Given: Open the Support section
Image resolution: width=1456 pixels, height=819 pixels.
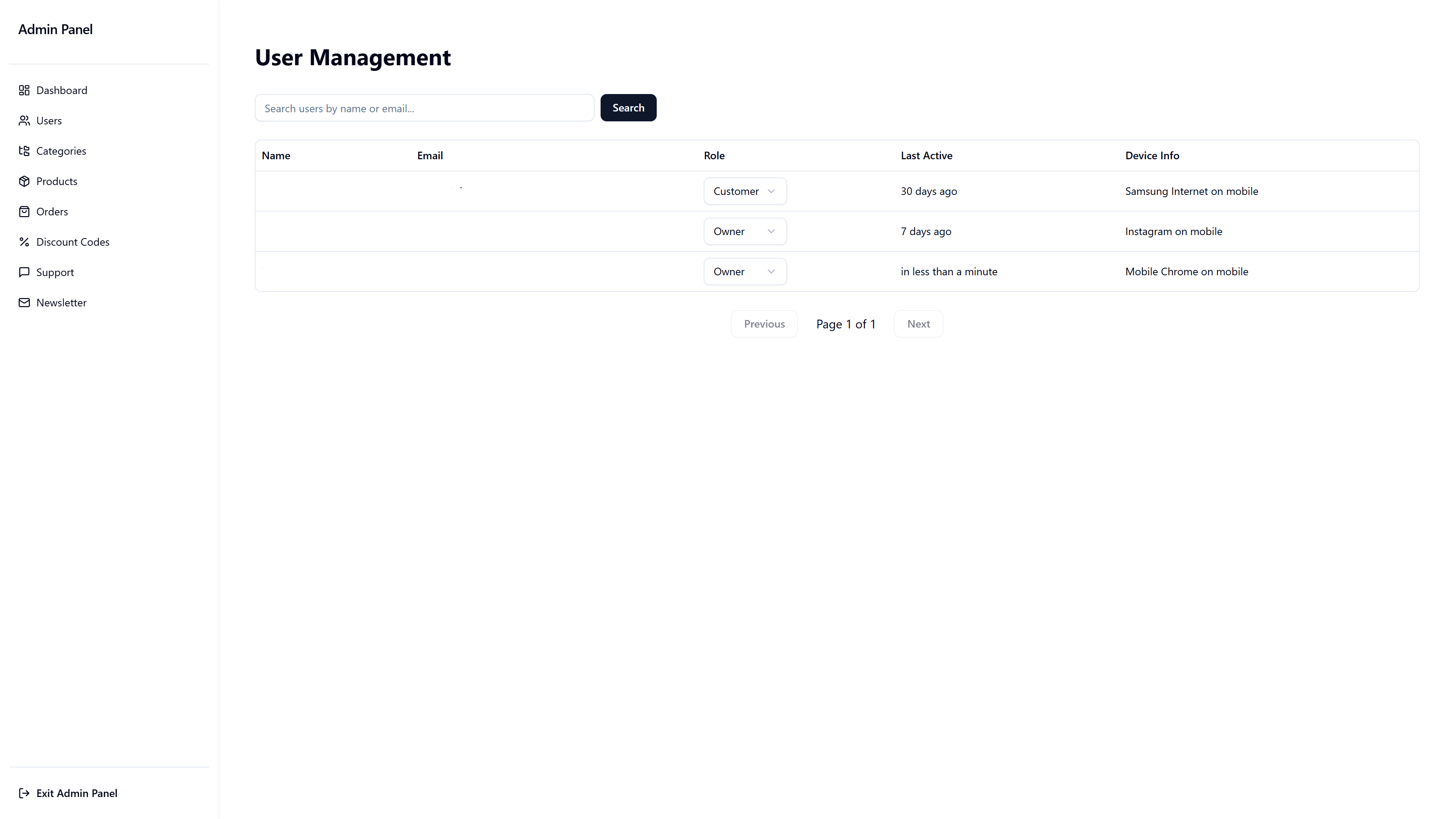Looking at the screenshot, I should [x=109, y=273].
